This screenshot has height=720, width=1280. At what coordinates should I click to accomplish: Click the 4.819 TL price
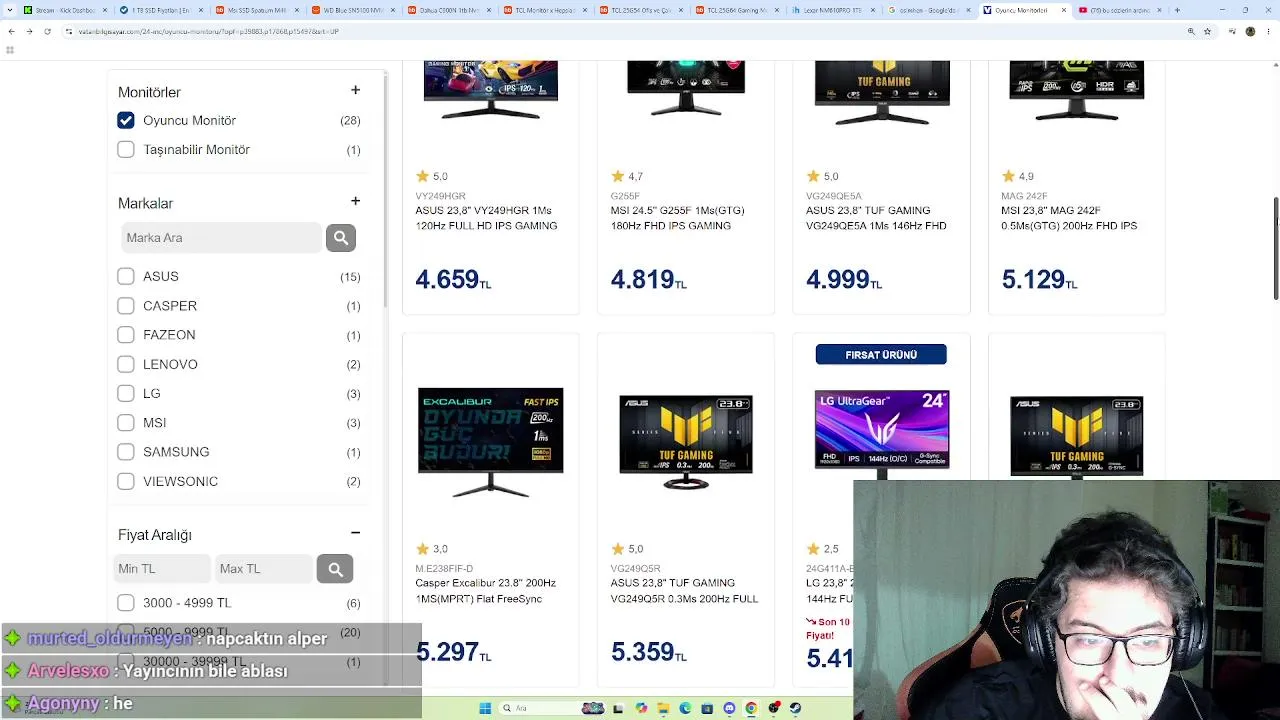click(648, 280)
